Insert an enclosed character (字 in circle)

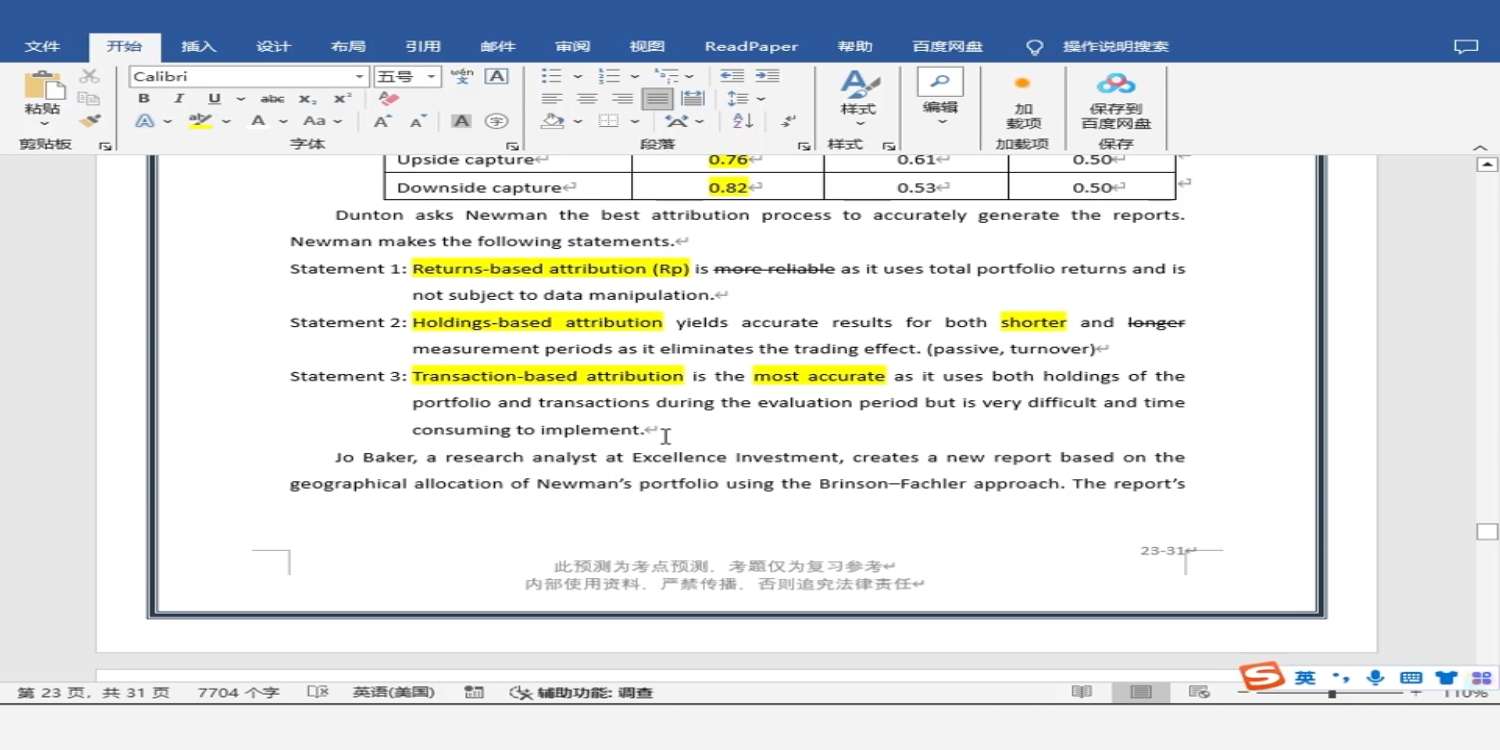coord(496,121)
